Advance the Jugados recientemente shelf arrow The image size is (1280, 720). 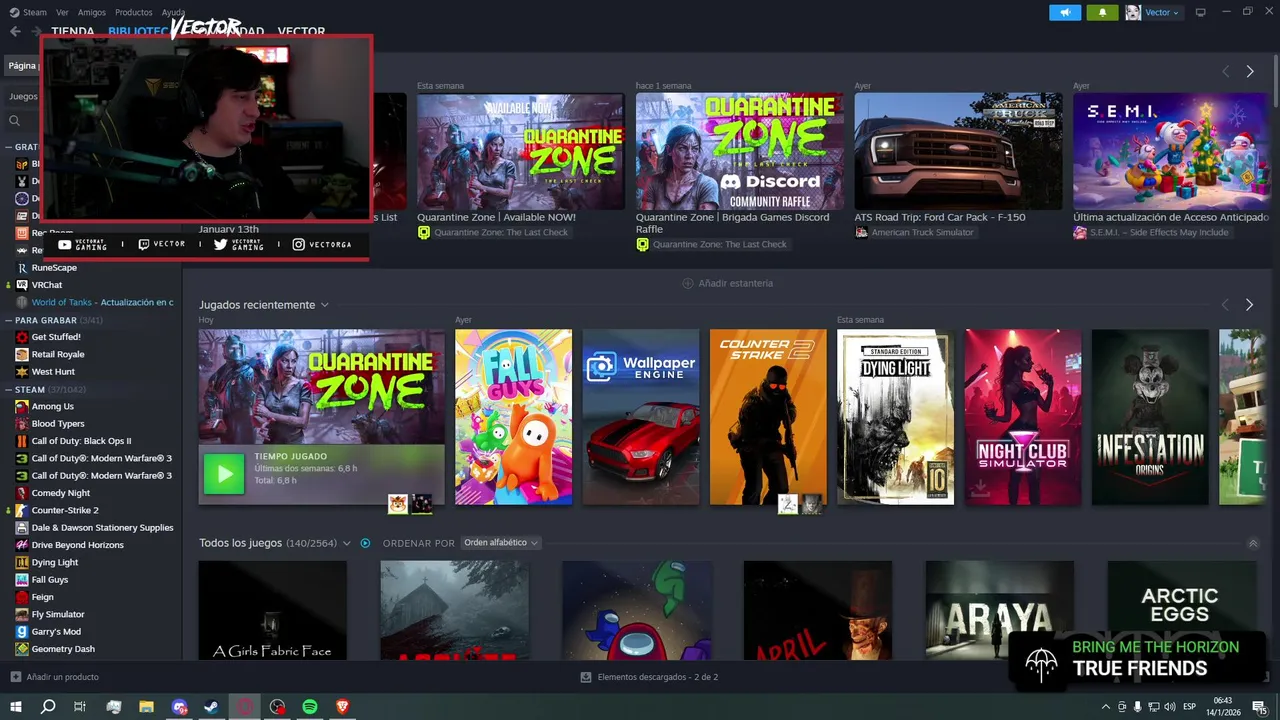point(1249,305)
